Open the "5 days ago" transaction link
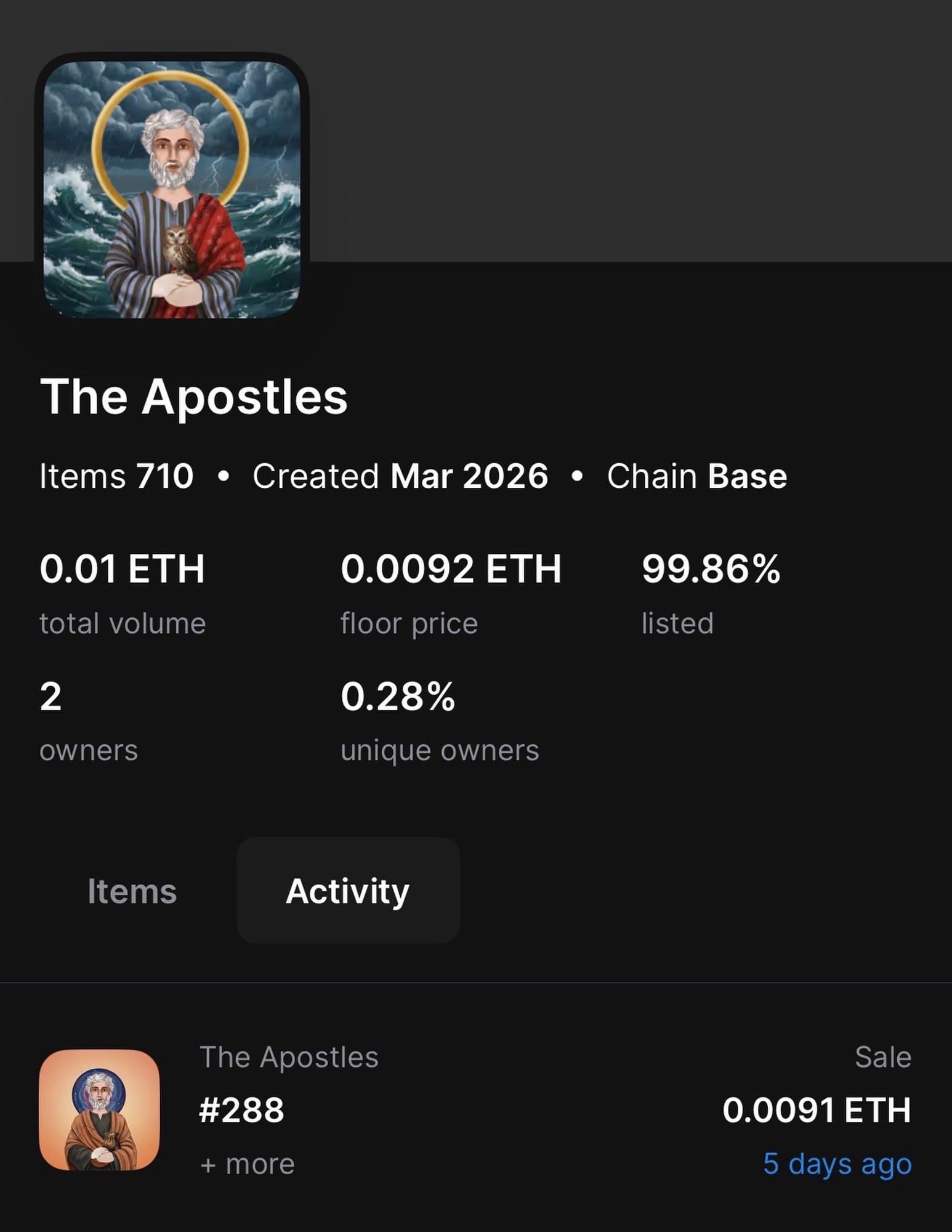Image resolution: width=952 pixels, height=1232 pixels. [x=837, y=1164]
